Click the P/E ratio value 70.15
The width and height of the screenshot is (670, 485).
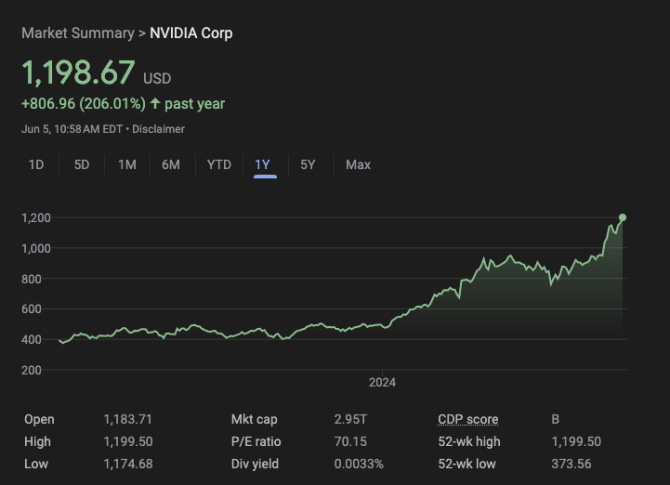(350, 441)
